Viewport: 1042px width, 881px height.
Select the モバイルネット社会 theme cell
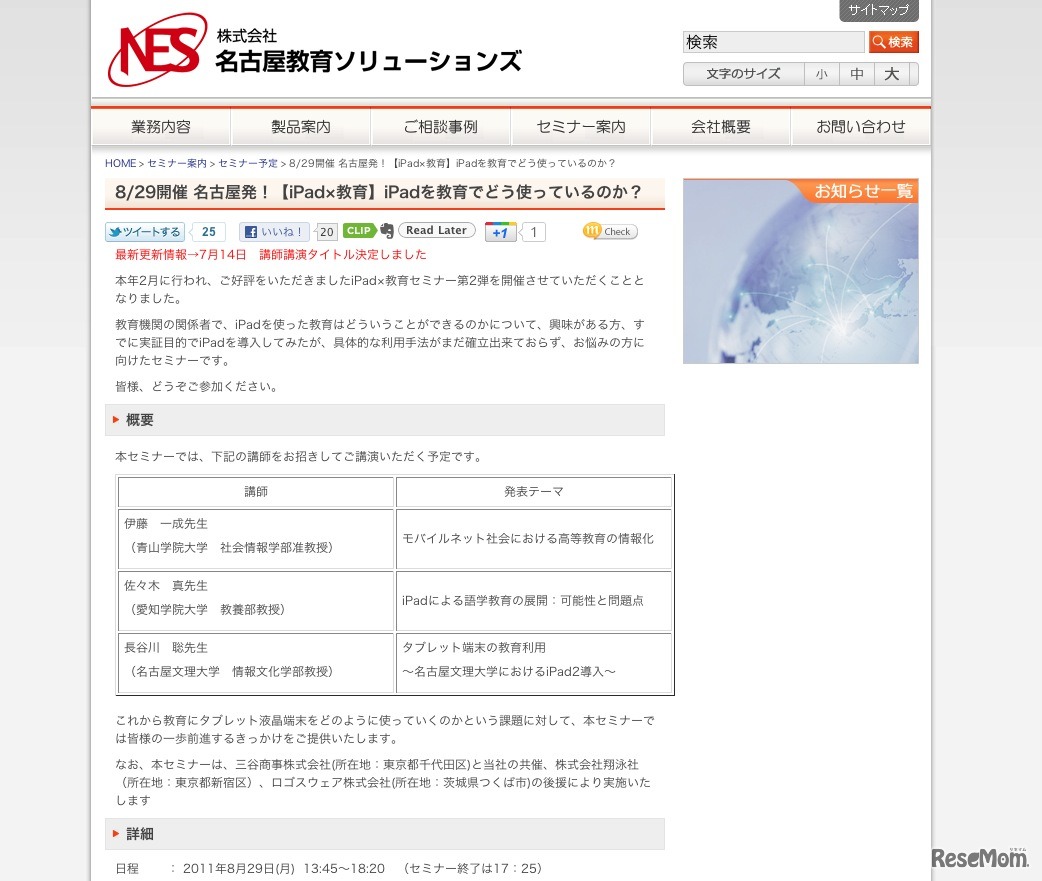coord(534,539)
